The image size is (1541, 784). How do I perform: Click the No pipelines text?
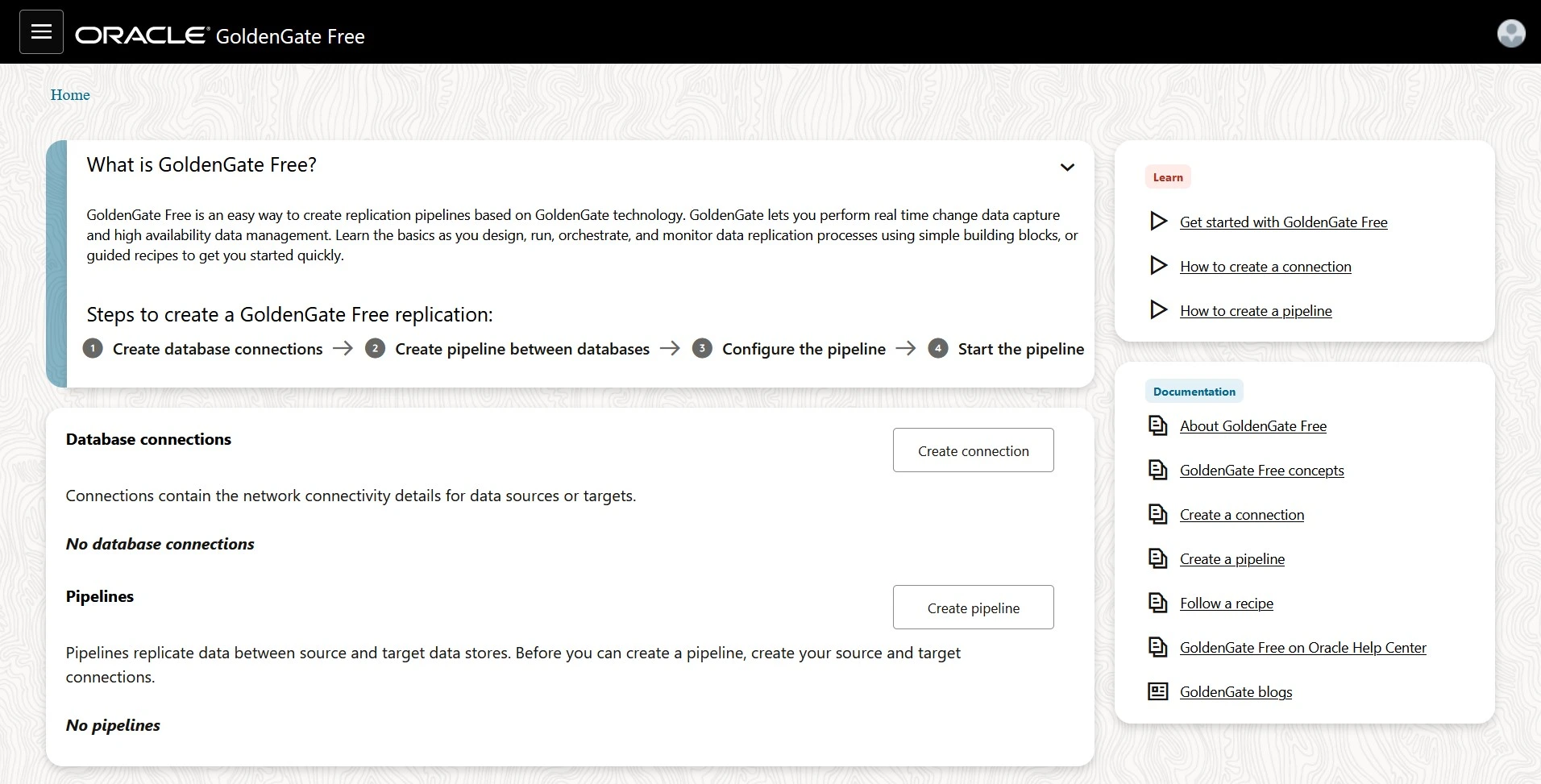(x=113, y=725)
